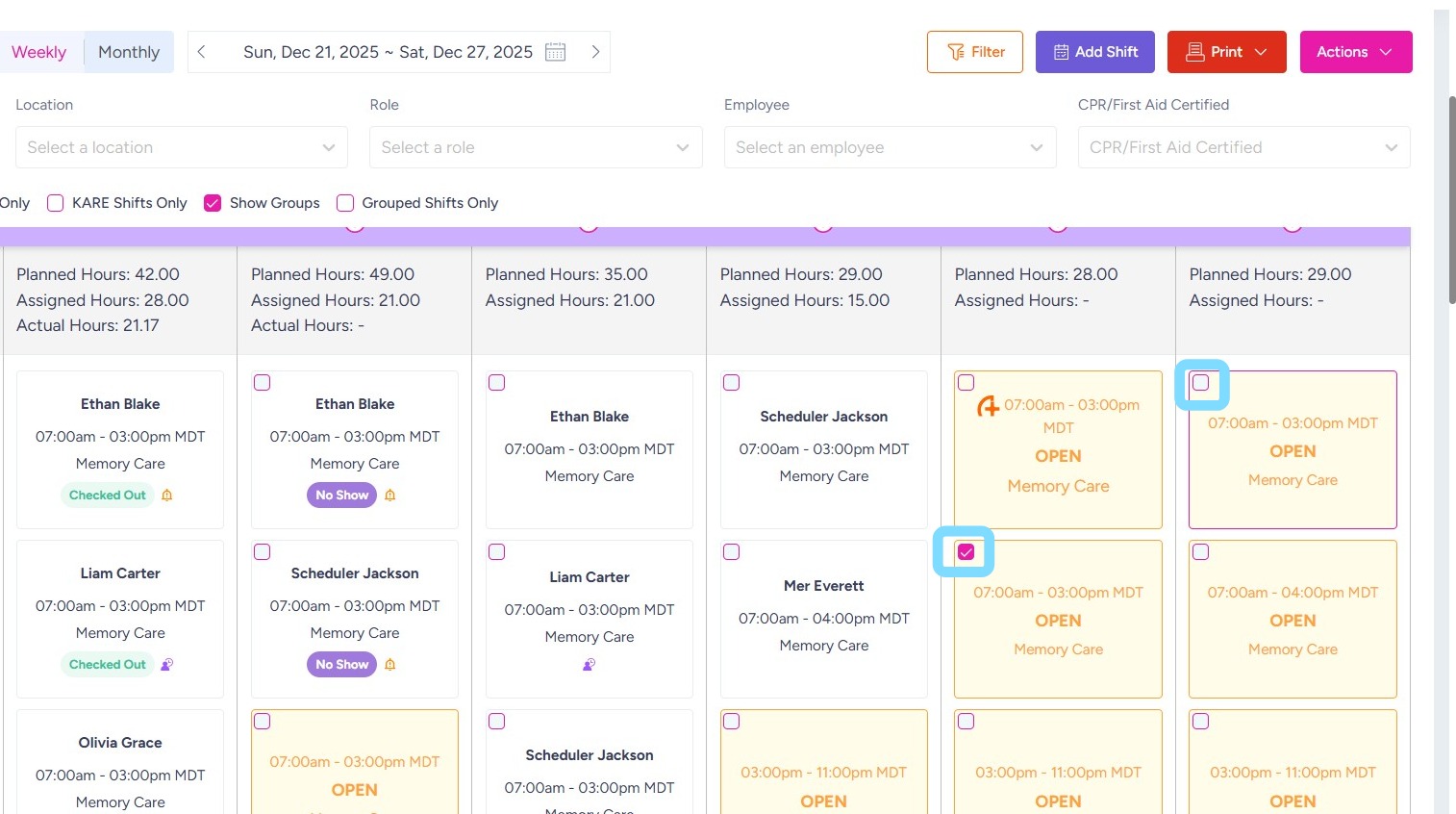
Task: Click the calendar icon in the date range picker
Action: (555, 52)
